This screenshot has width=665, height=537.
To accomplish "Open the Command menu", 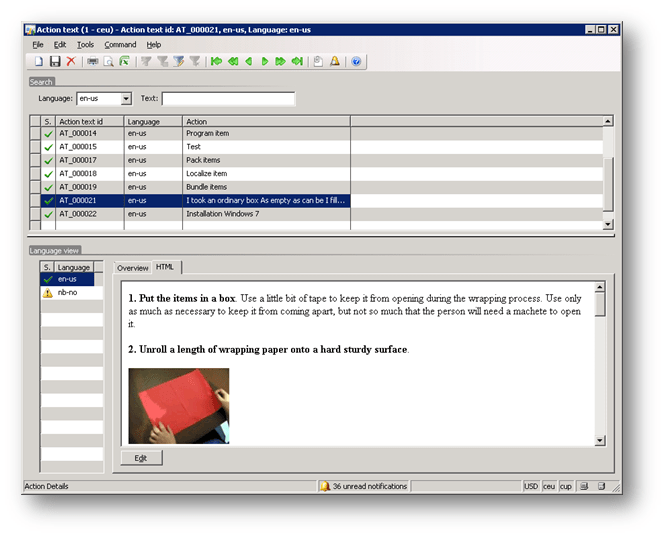I will [x=120, y=45].
